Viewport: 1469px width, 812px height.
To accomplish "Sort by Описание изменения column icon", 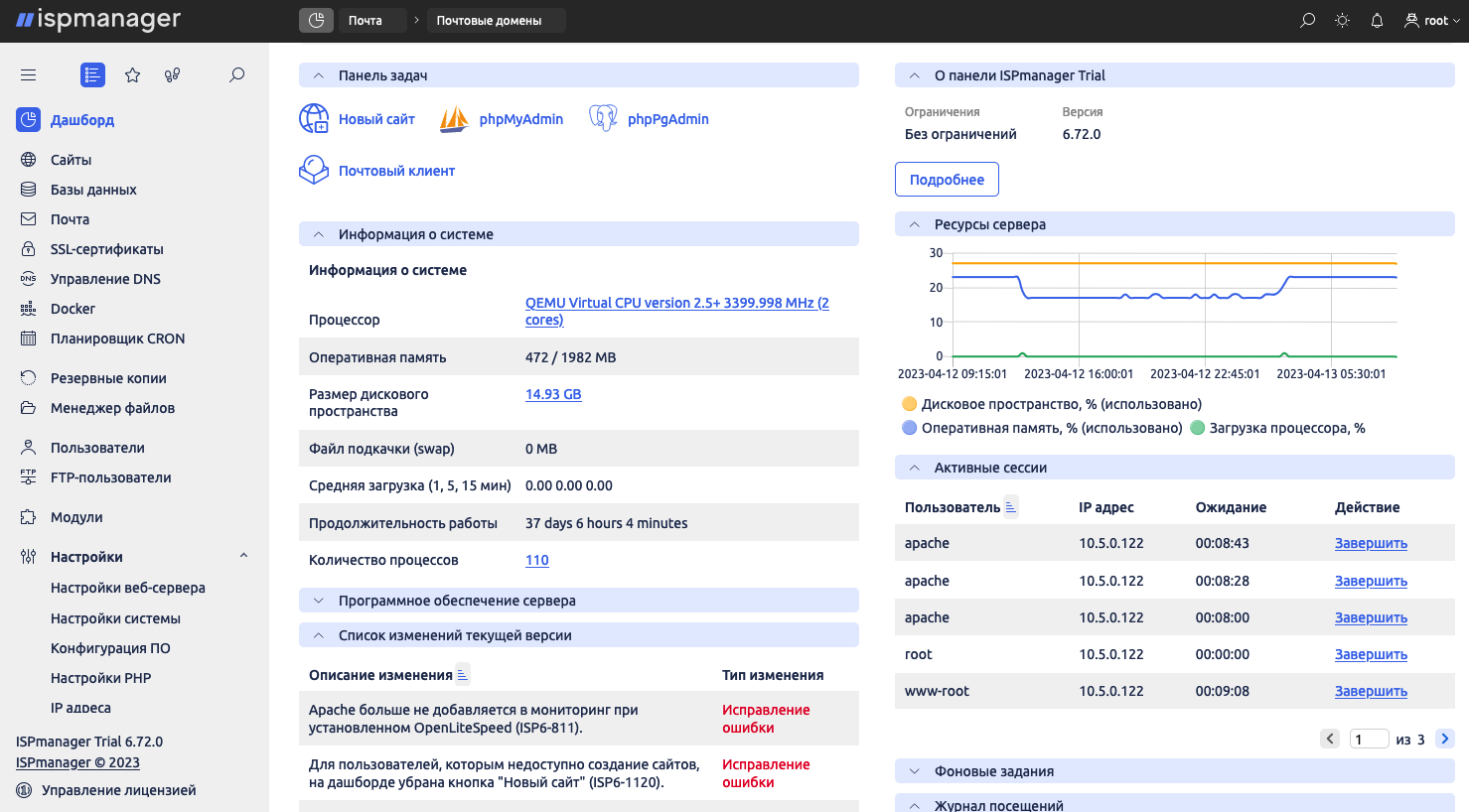I will (x=462, y=675).
